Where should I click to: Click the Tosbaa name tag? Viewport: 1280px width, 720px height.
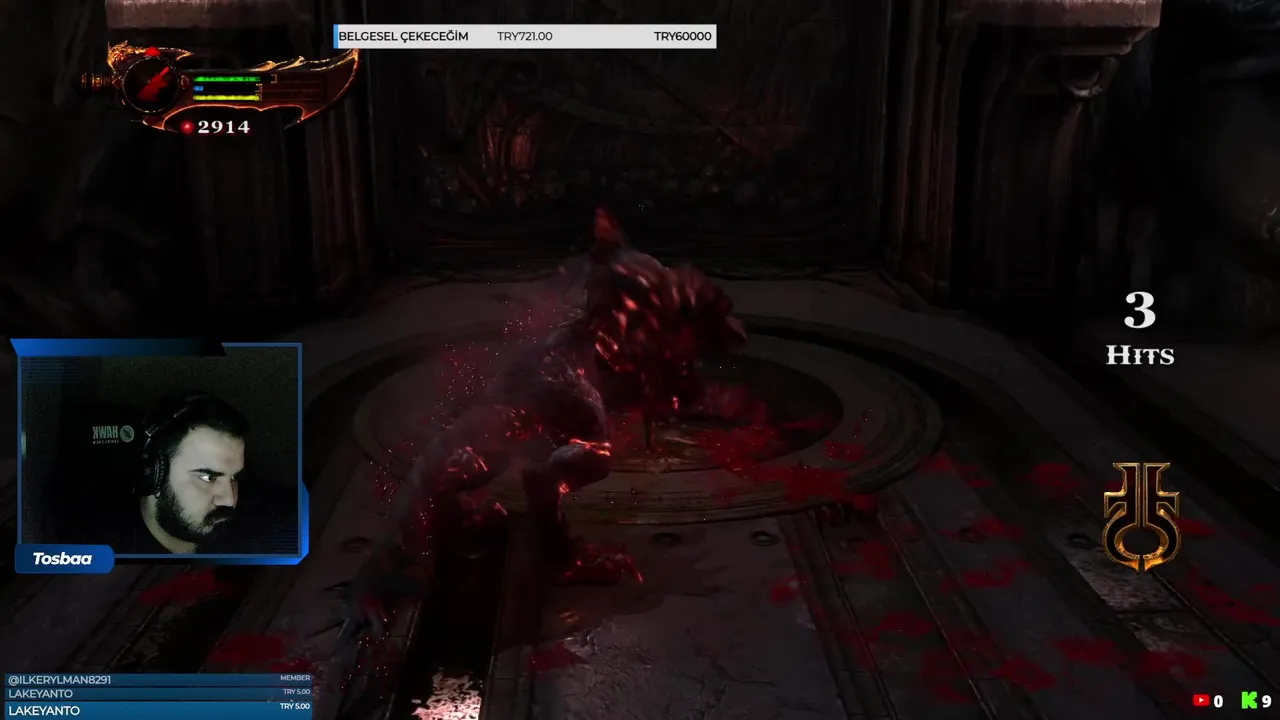point(62,559)
